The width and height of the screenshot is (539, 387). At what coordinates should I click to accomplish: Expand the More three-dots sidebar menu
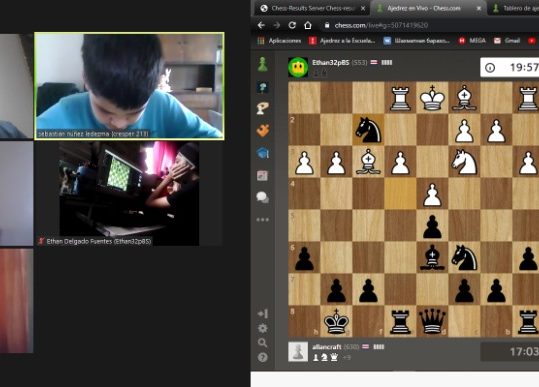[x=263, y=219]
